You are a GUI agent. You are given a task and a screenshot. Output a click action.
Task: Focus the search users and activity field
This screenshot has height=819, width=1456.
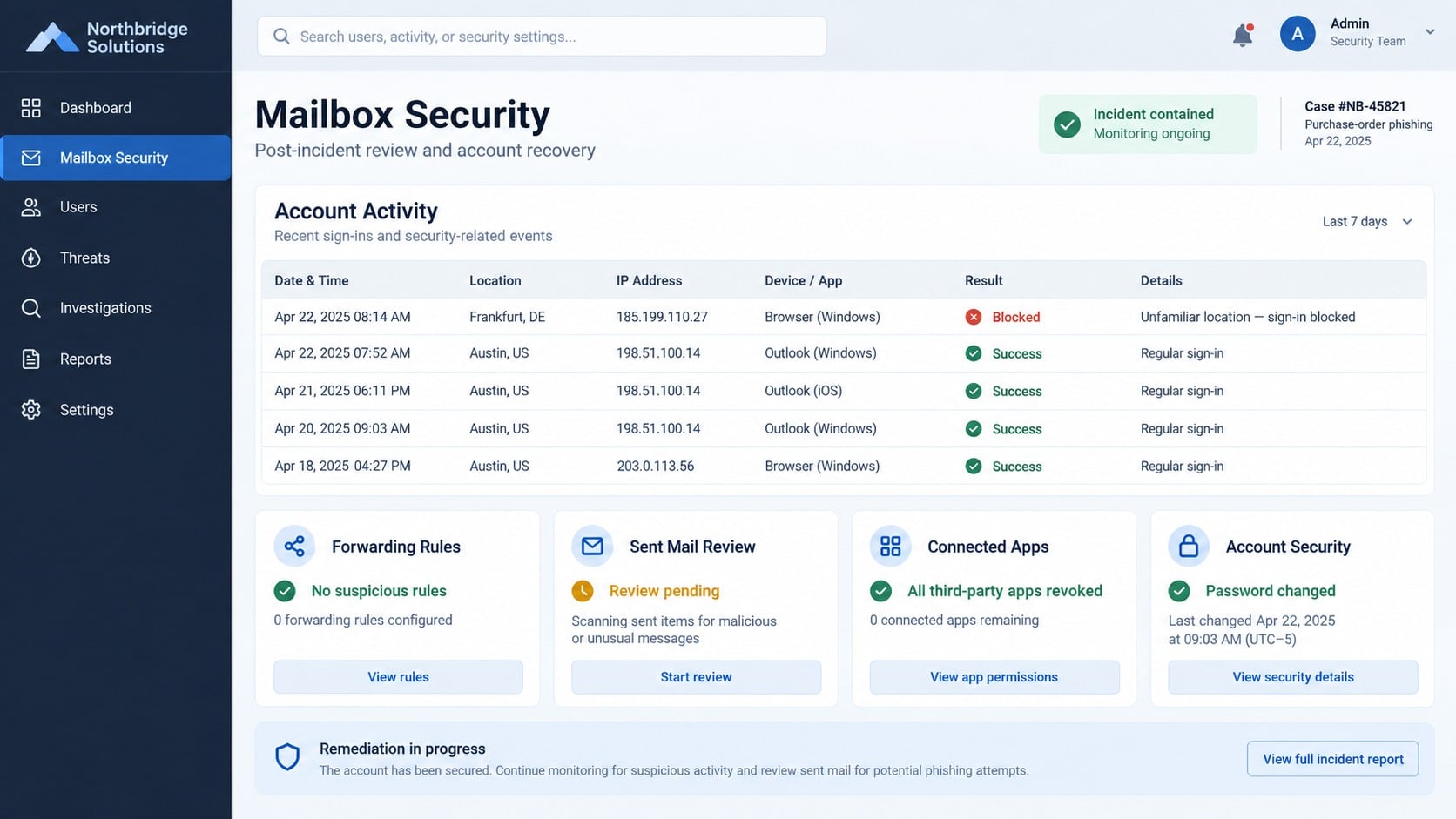pyautogui.click(x=542, y=37)
